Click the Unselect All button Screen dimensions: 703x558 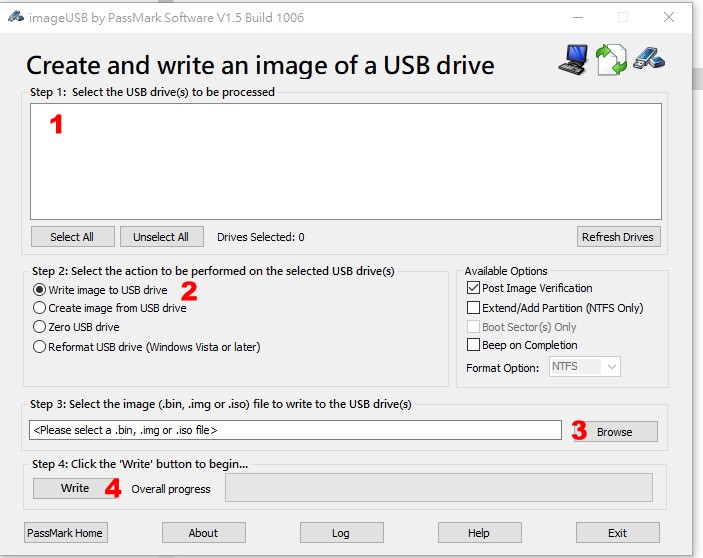click(x=161, y=237)
